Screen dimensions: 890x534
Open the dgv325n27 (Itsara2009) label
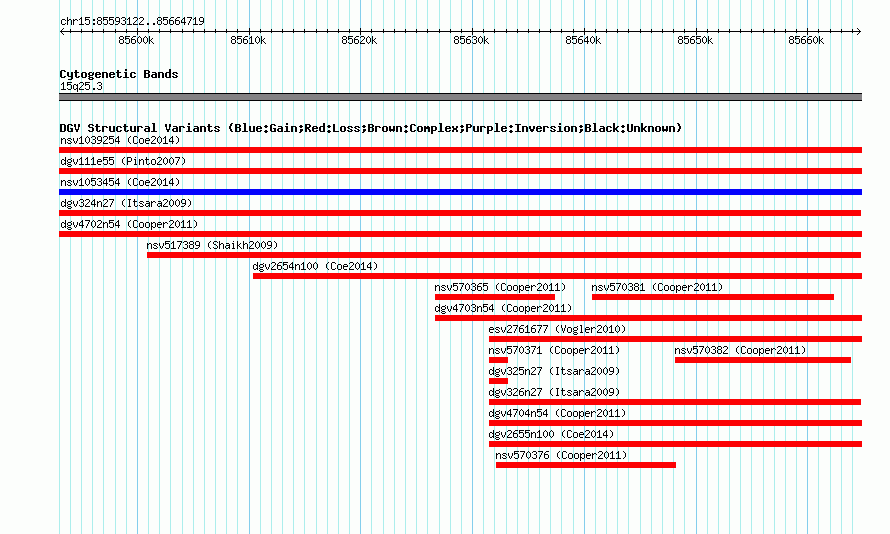[555, 371]
